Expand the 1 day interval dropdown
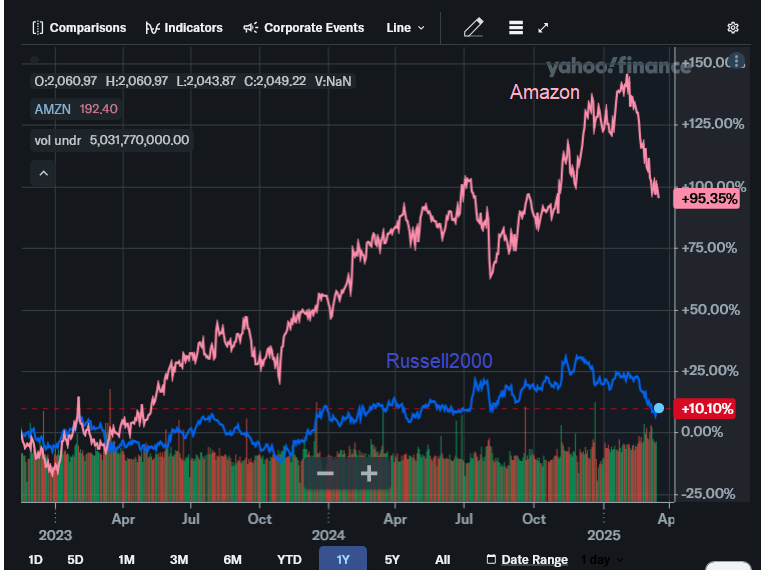Image resolution: width=761 pixels, height=570 pixels. (602, 560)
